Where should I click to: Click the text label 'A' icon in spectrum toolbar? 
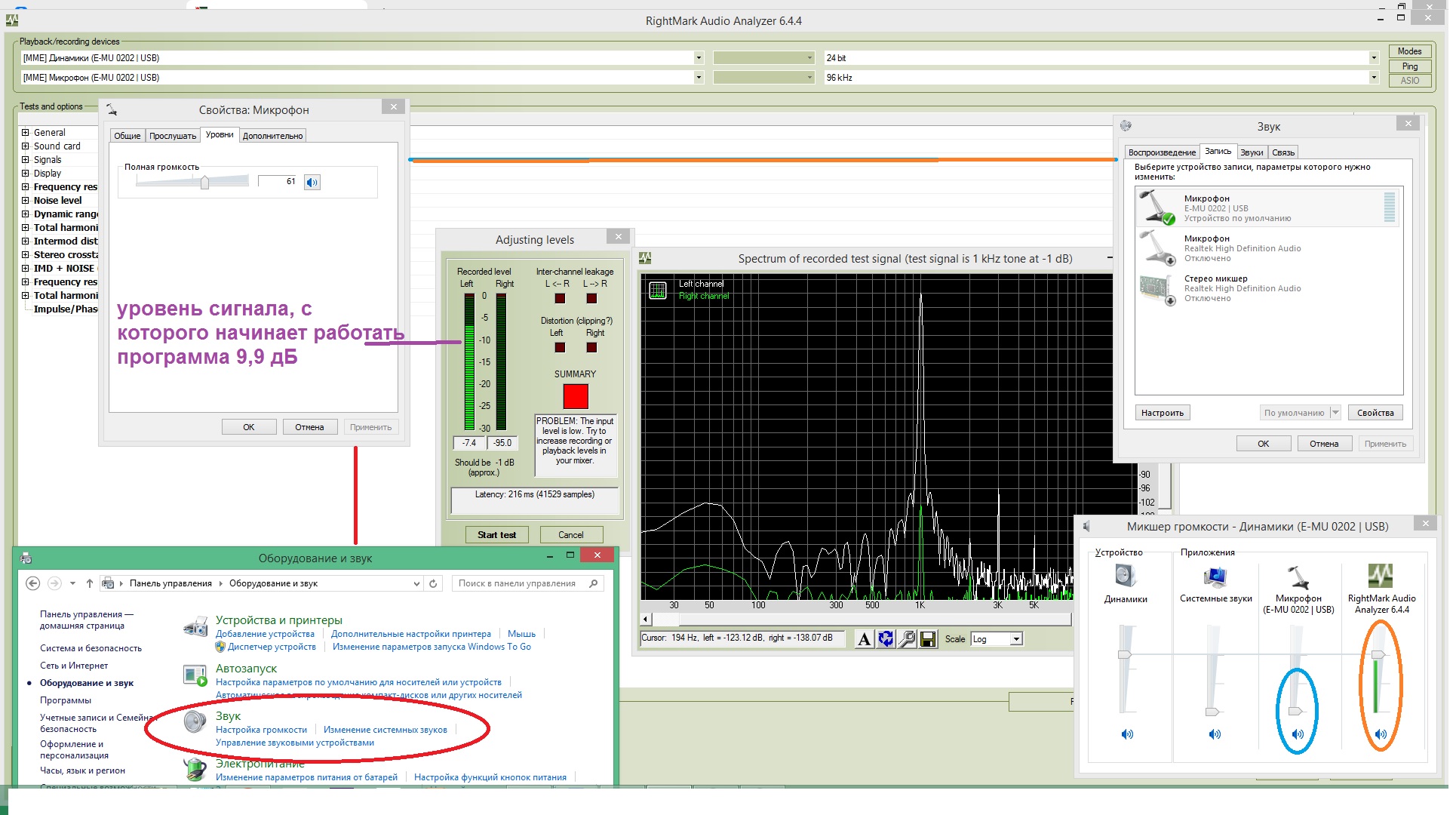pos(864,639)
